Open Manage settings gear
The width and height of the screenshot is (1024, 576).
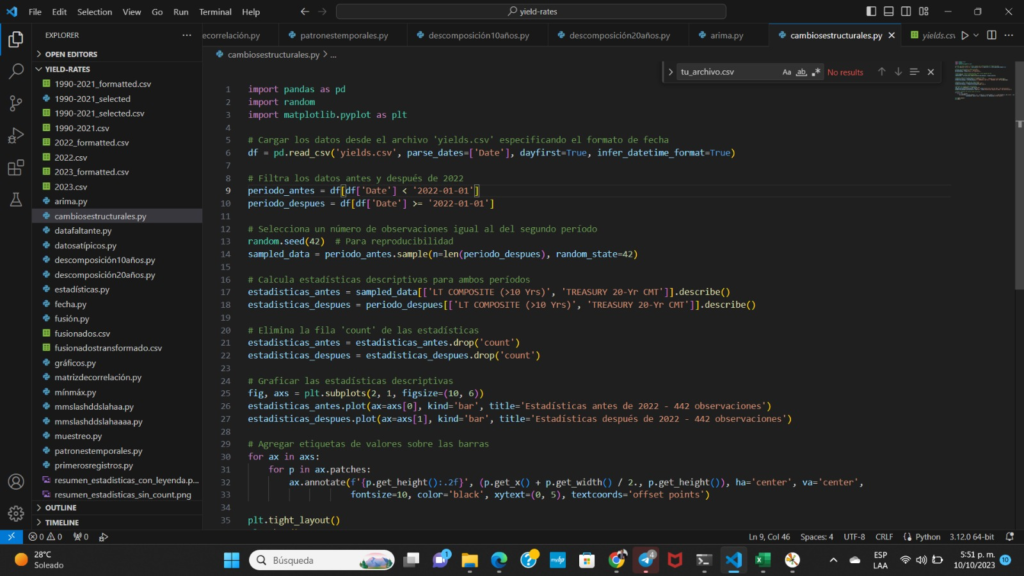point(16,513)
